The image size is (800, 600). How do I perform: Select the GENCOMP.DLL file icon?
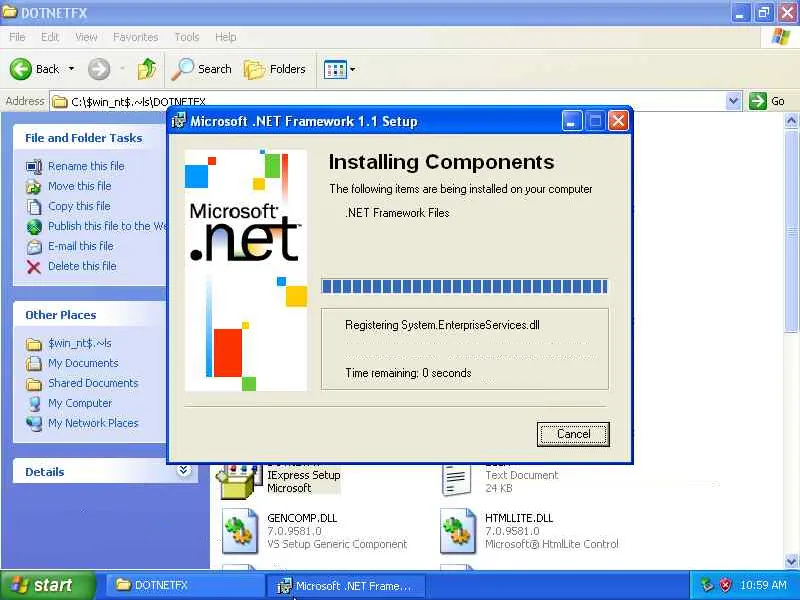[x=240, y=531]
